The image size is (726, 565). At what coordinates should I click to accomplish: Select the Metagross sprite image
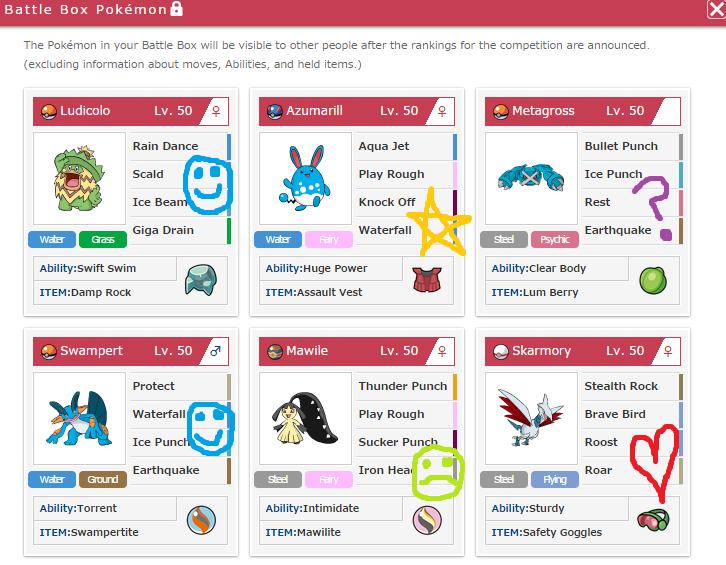point(531,178)
